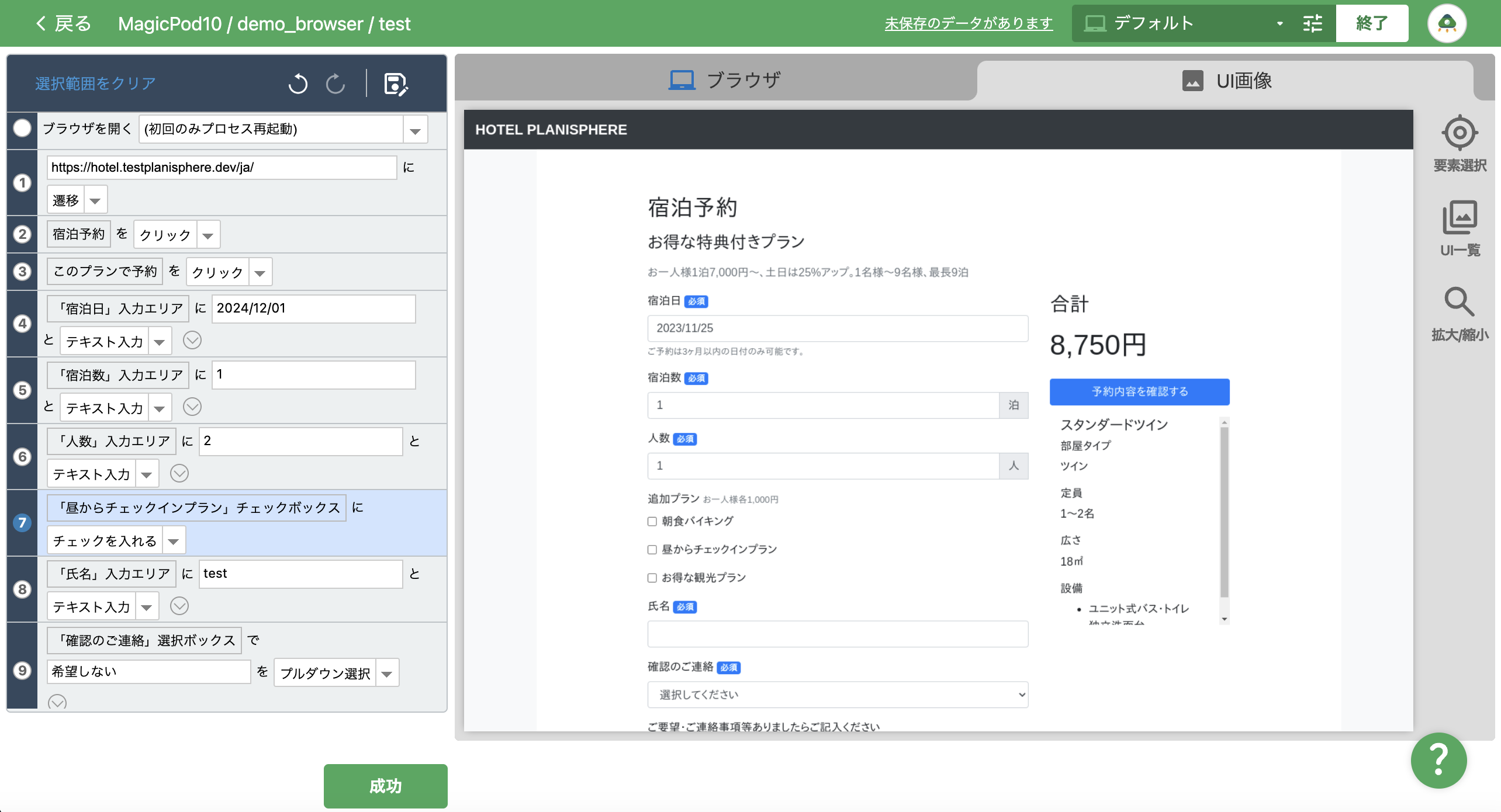This screenshot has height=812, width=1501.
Task: Expand options circle in step 8
Action: (x=179, y=606)
